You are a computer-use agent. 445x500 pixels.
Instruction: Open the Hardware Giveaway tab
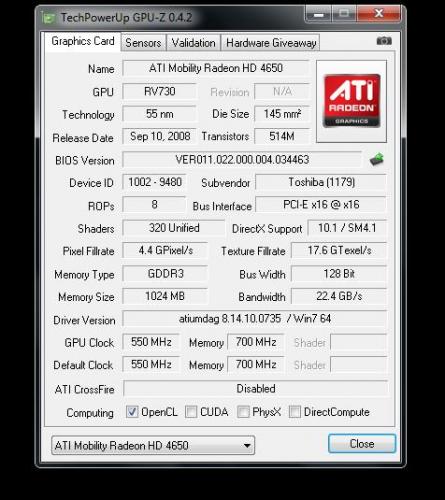[x=271, y=43]
